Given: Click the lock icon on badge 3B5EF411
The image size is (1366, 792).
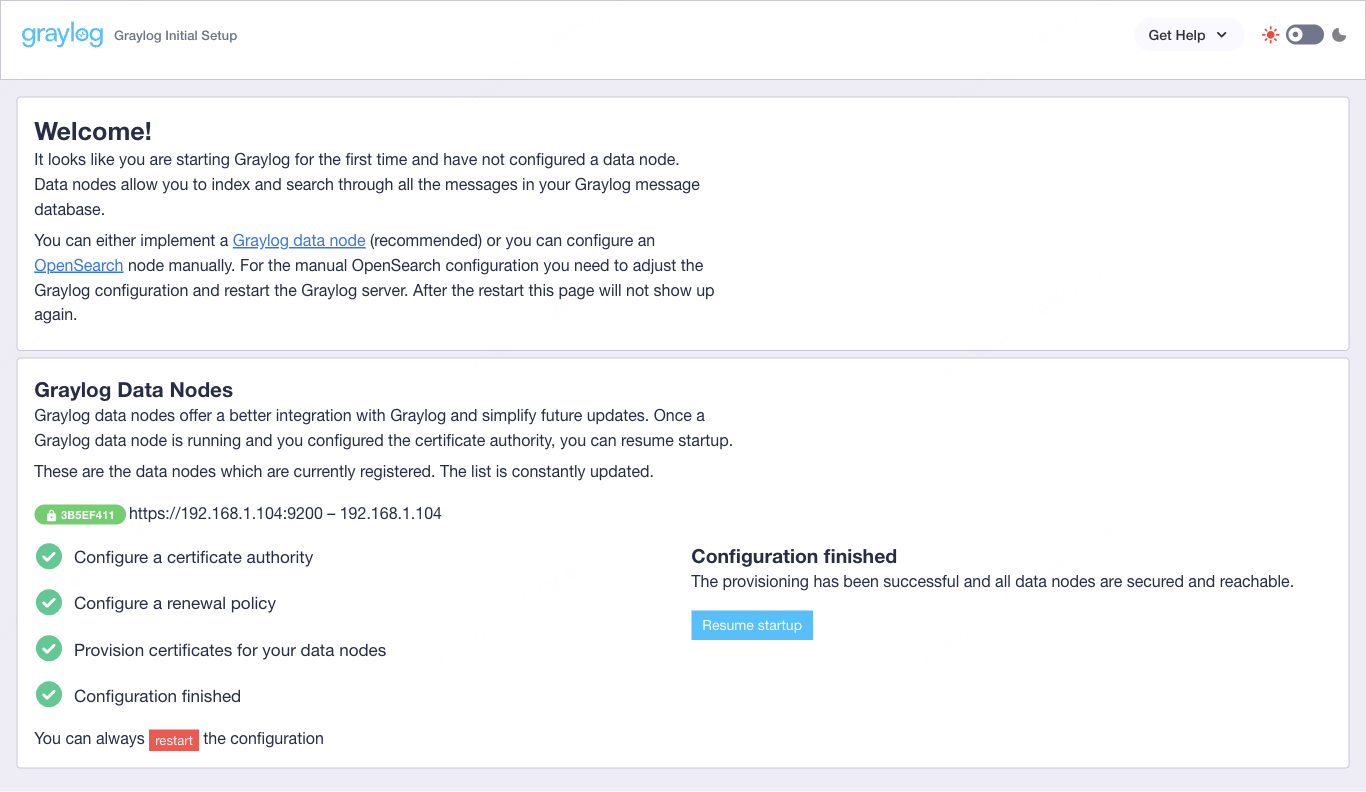Looking at the screenshot, I should 49,514.
